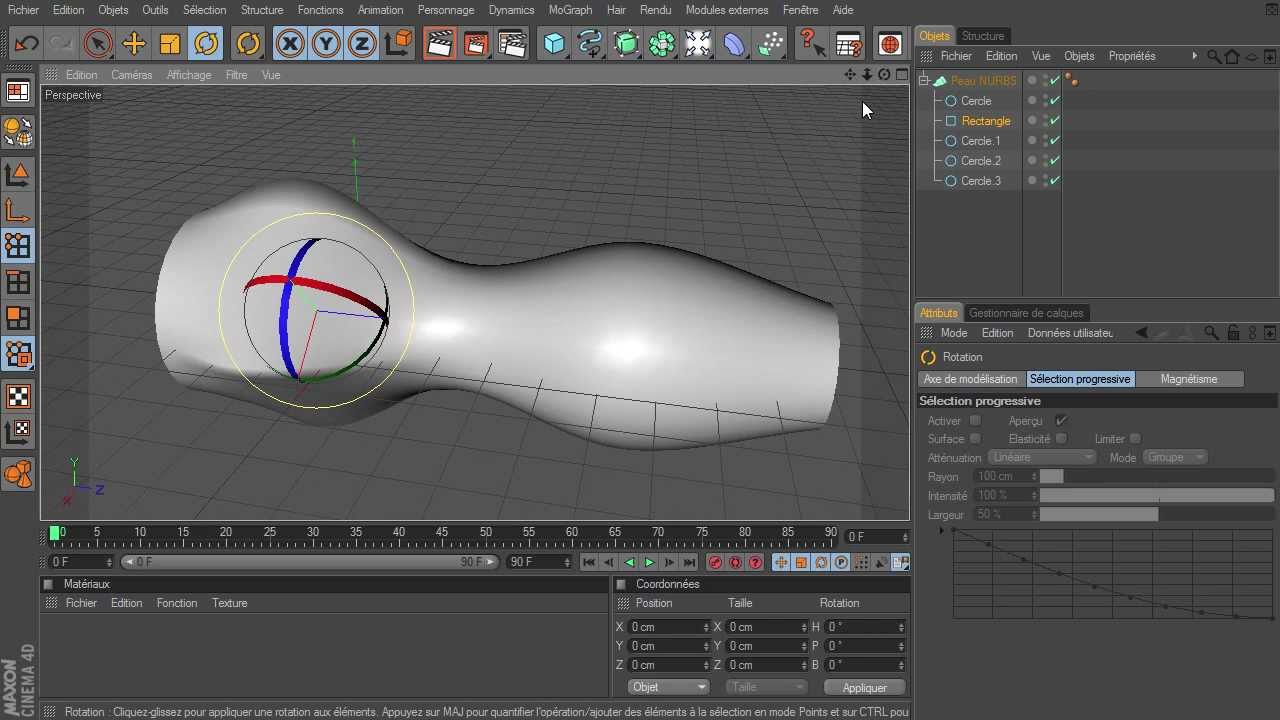The height and width of the screenshot is (720, 1280).
Task: Expand the attenuation curve disclosure triangle
Action: [942, 531]
